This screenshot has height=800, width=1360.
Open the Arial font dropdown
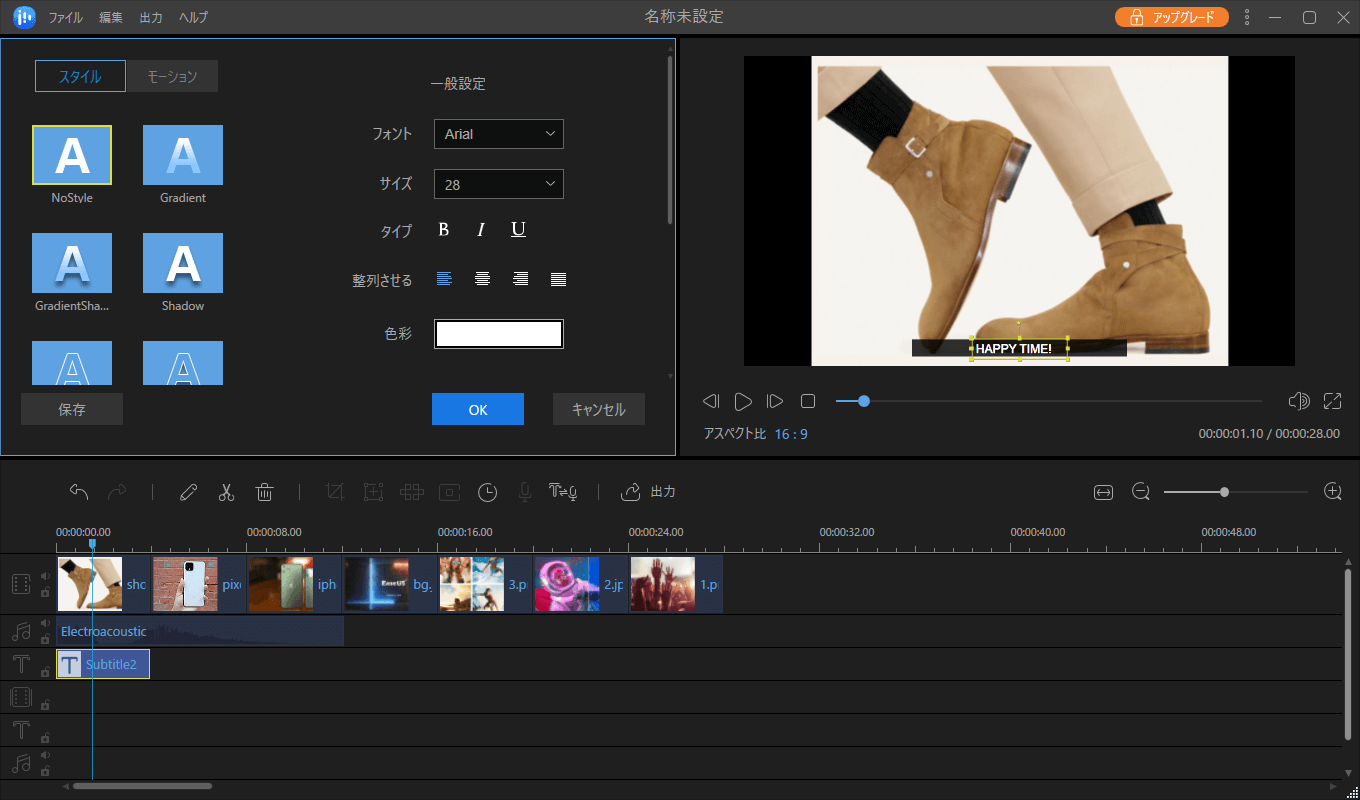pyautogui.click(x=498, y=134)
